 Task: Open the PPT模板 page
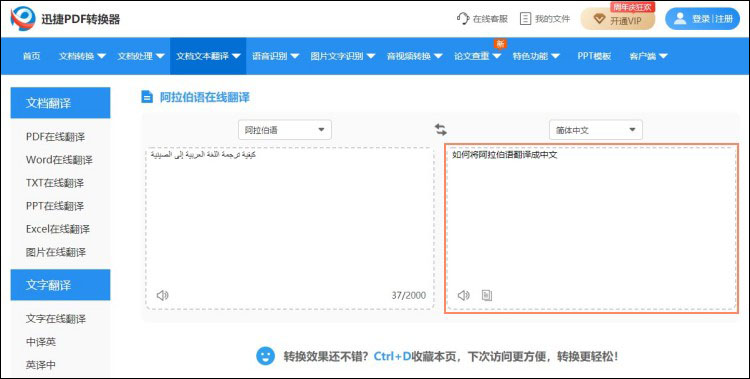(594, 56)
